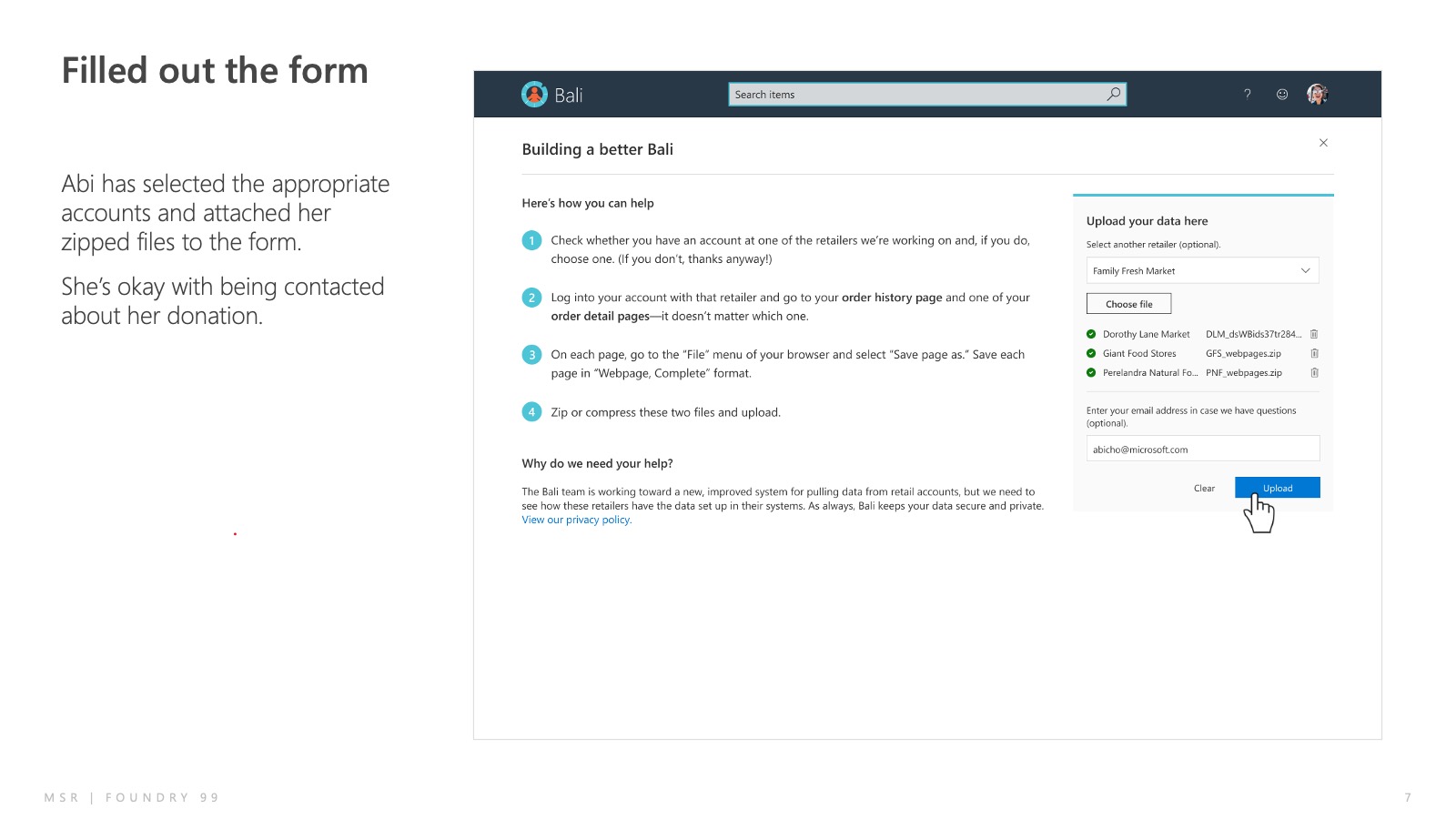Click the Building a better Bali title
The width and height of the screenshot is (1456, 819).
pyautogui.click(x=598, y=149)
